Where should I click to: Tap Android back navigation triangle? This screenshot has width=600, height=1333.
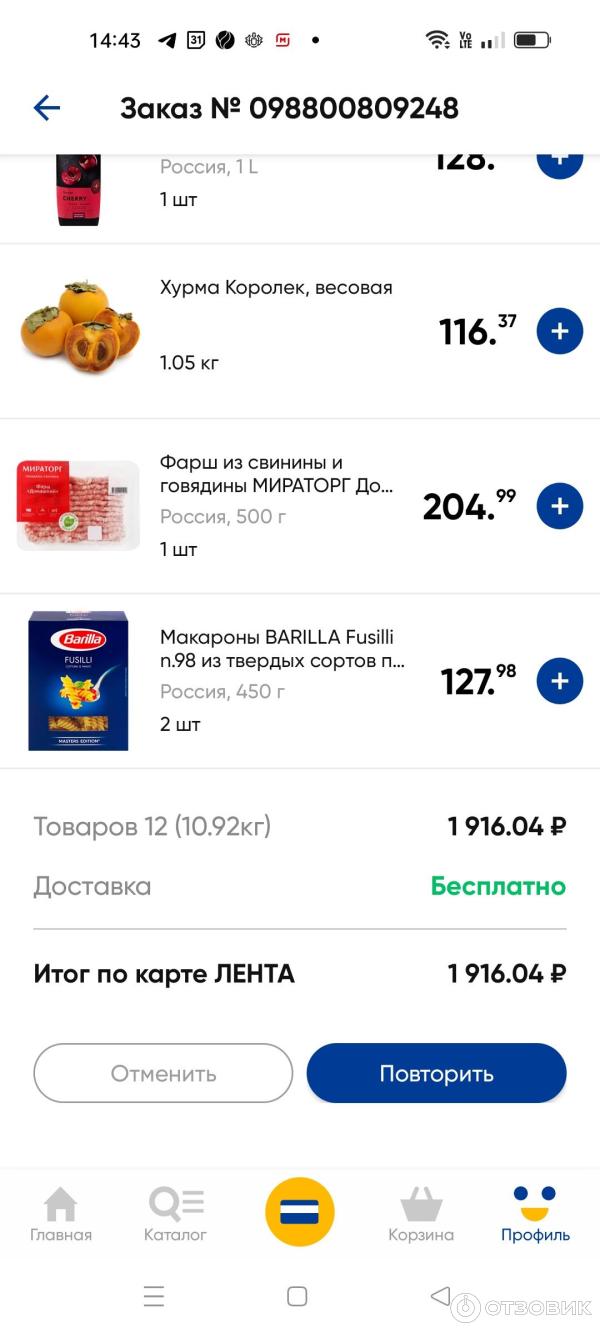(x=440, y=1297)
